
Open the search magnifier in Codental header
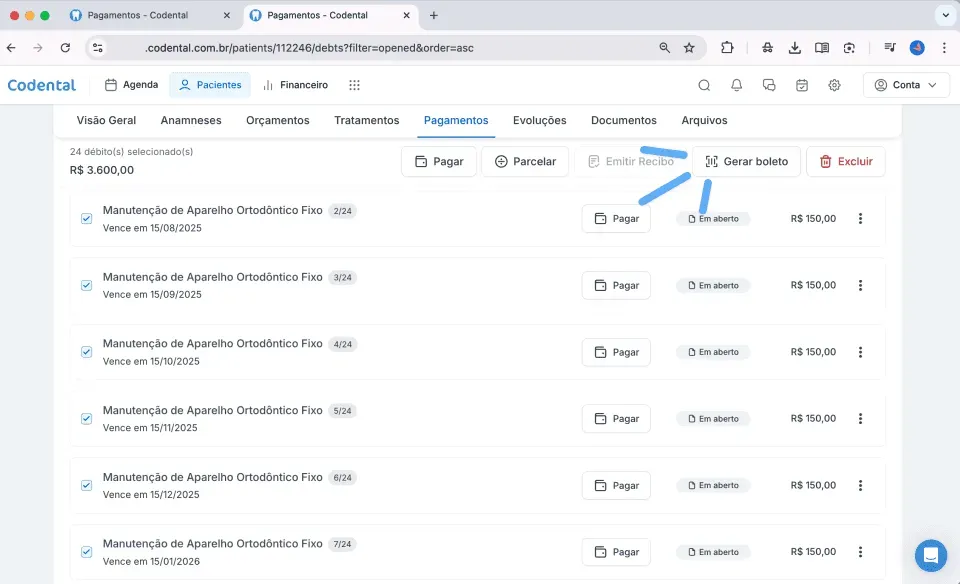pyautogui.click(x=704, y=85)
